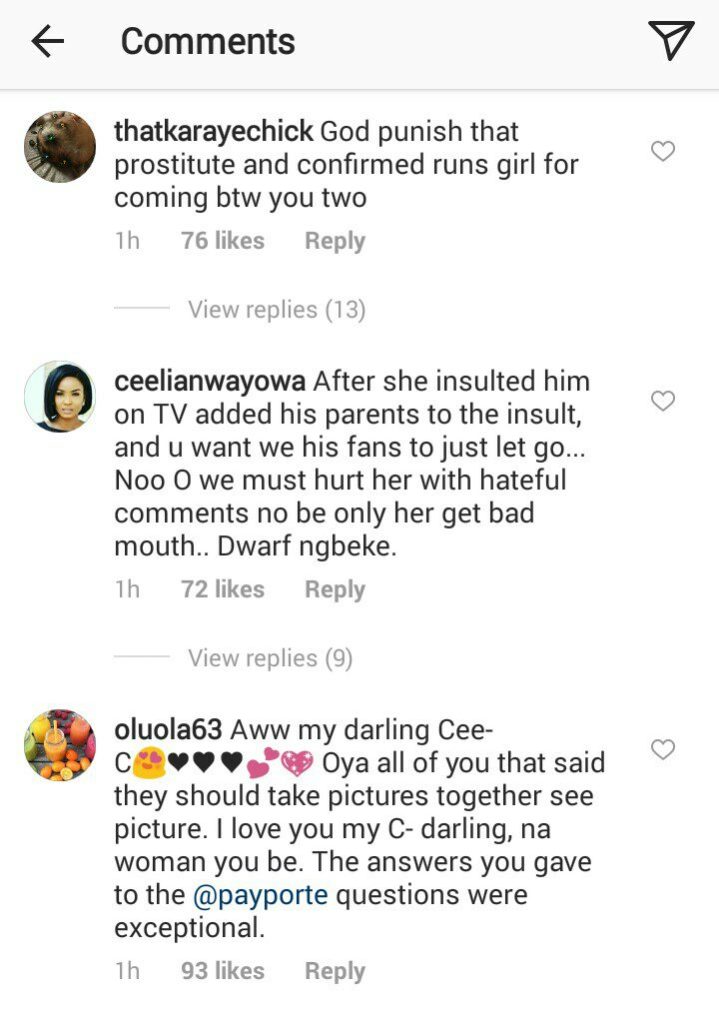View the 72 likes list
Image resolution: width=719 pixels, height=1024 pixels.
tap(222, 590)
